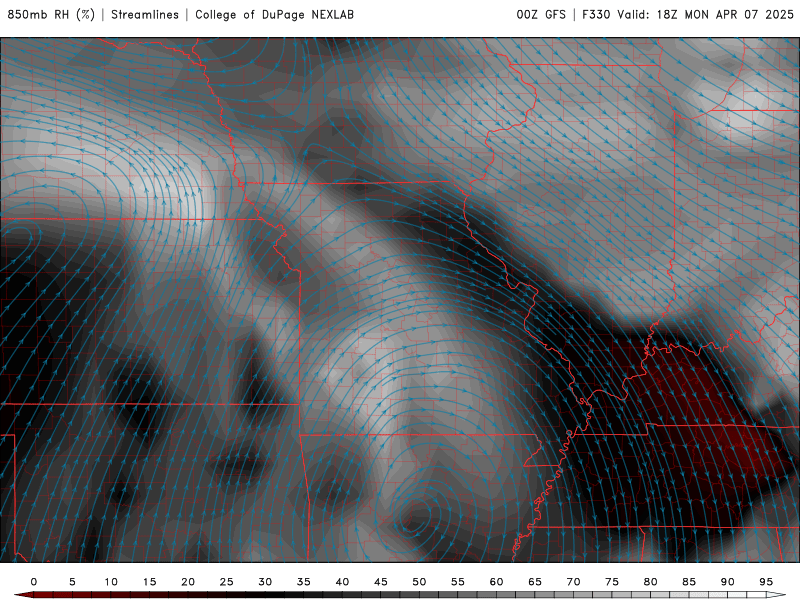
Task: Click the colorbar label "45"
Action: (x=381, y=582)
